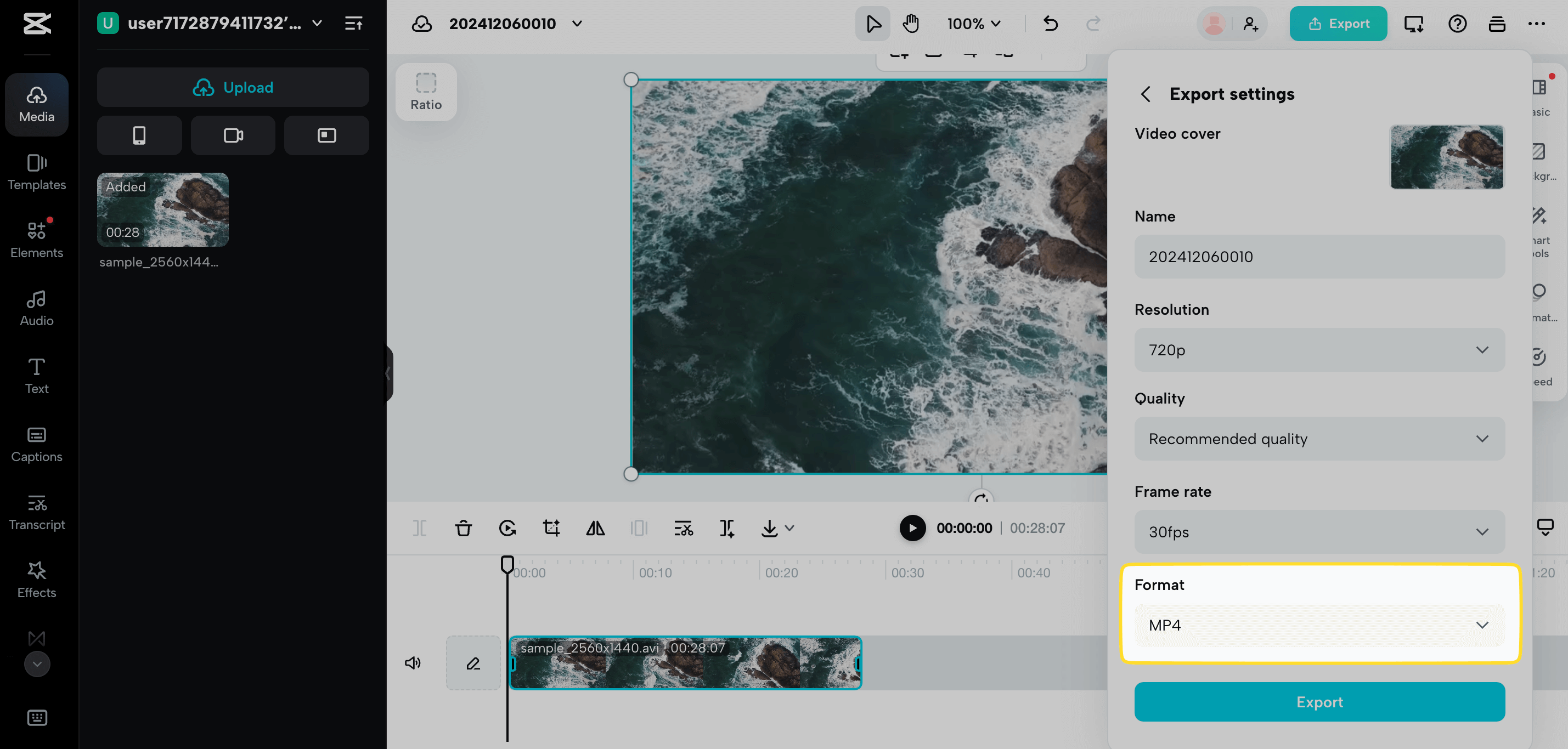Click the 00:20 mark on timeline ruler
Image resolution: width=1568 pixels, height=749 pixels.
(781, 572)
